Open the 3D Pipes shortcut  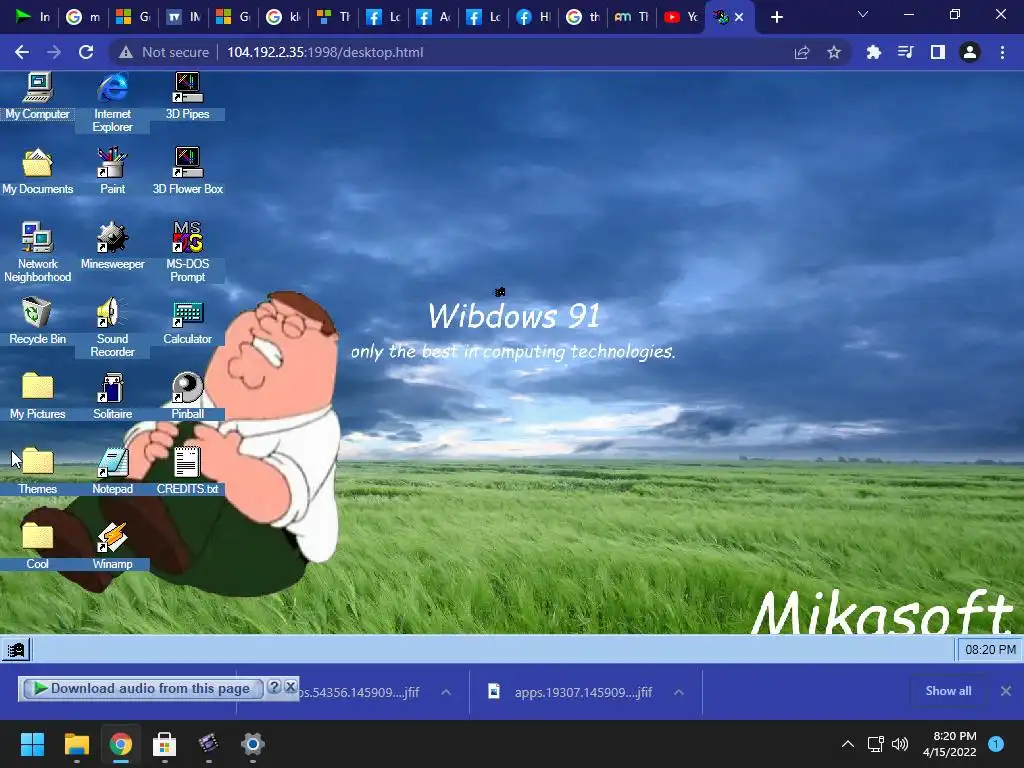[187, 95]
